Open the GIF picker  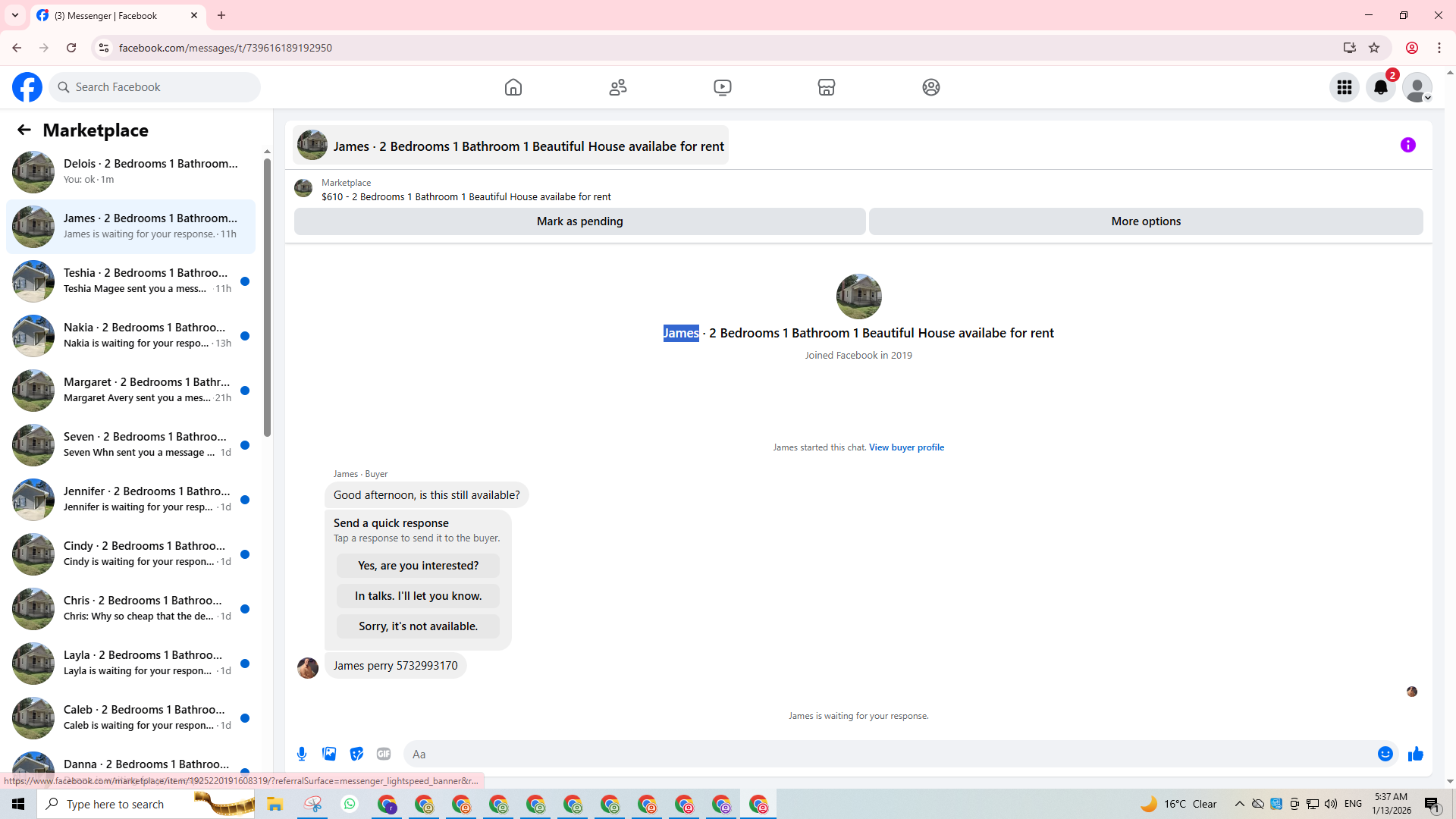tap(384, 754)
